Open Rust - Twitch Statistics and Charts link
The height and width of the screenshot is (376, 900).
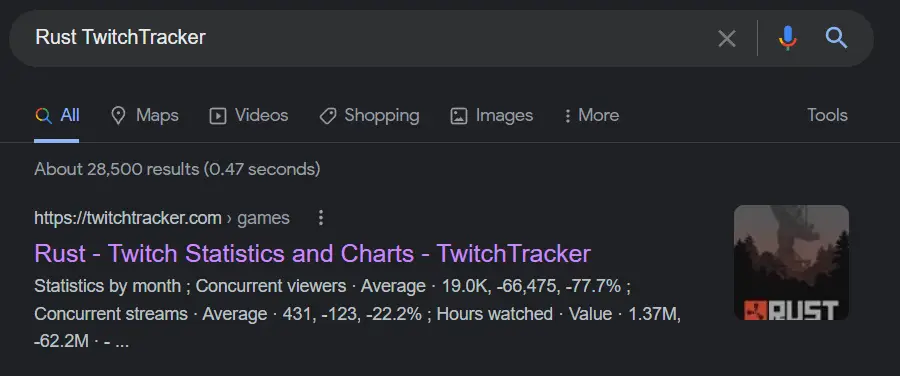pos(312,254)
